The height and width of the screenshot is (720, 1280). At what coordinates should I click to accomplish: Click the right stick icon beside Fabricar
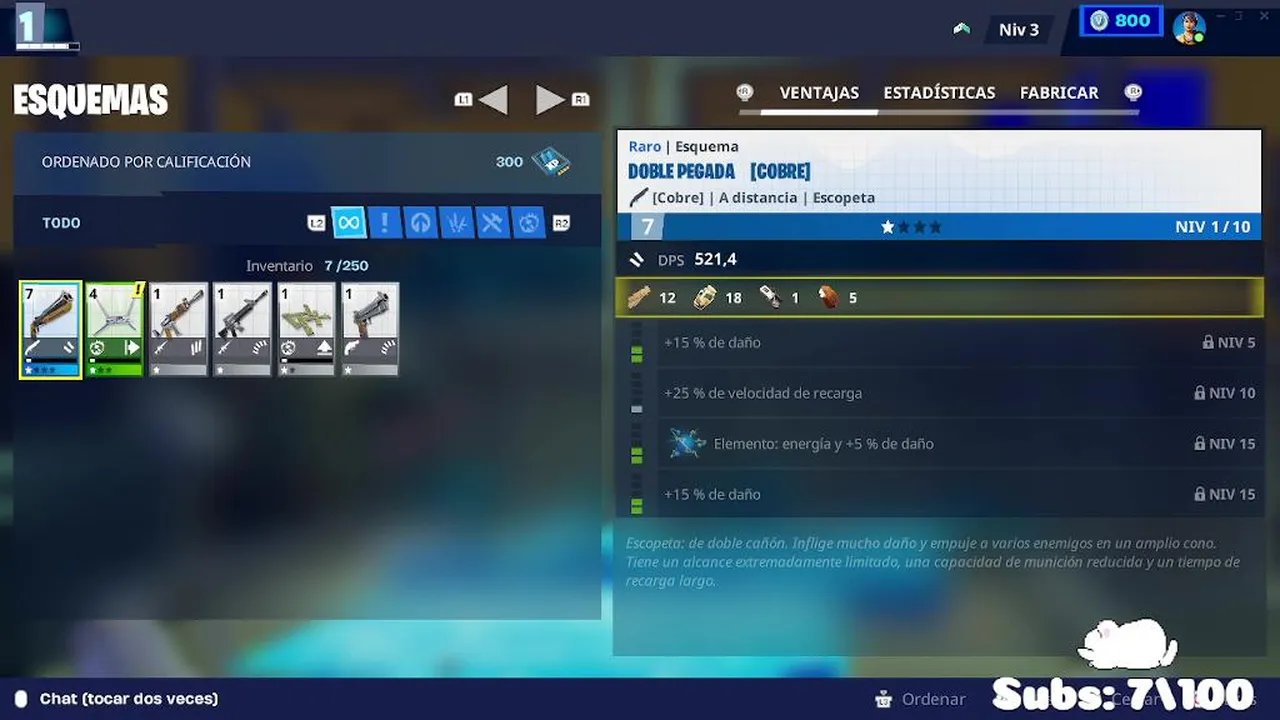(x=1133, y=92)
